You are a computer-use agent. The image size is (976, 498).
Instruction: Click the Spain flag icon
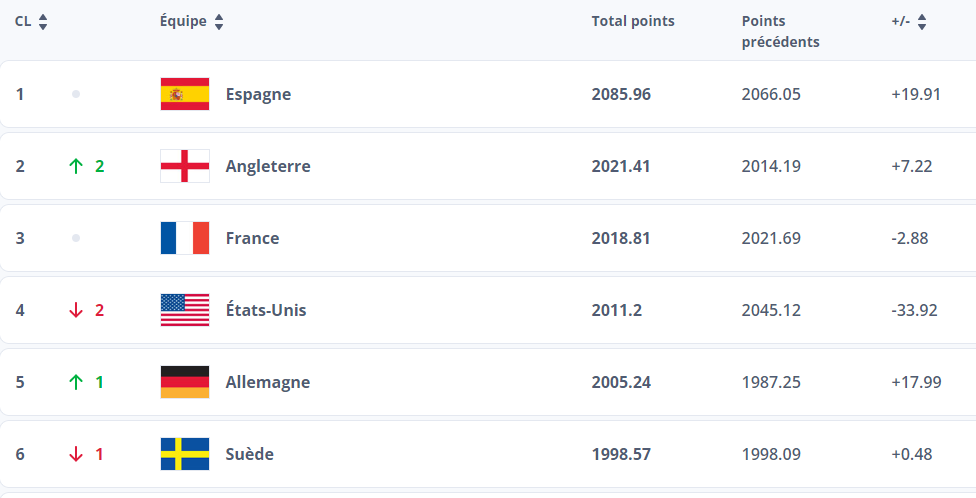coord(185,94)
